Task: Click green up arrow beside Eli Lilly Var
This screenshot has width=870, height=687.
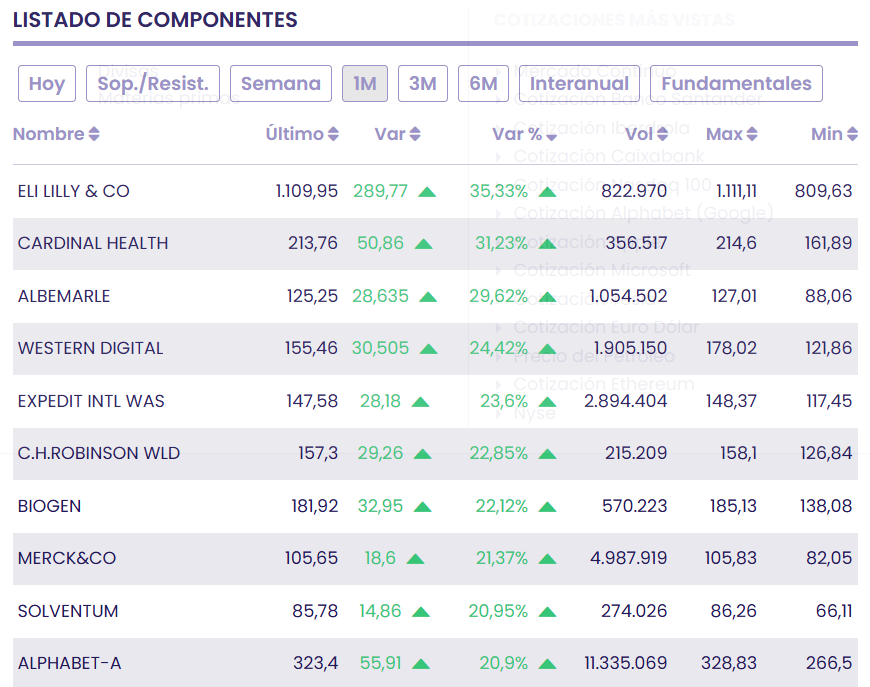Action: click(x=427, y=191)
